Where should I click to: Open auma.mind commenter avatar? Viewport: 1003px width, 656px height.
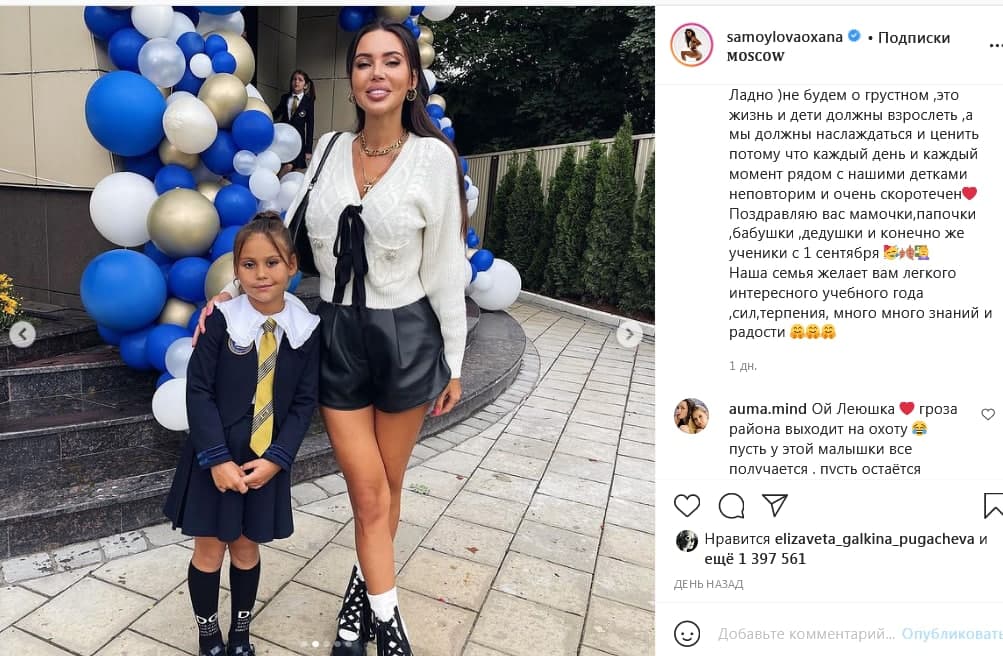point(691,416)
